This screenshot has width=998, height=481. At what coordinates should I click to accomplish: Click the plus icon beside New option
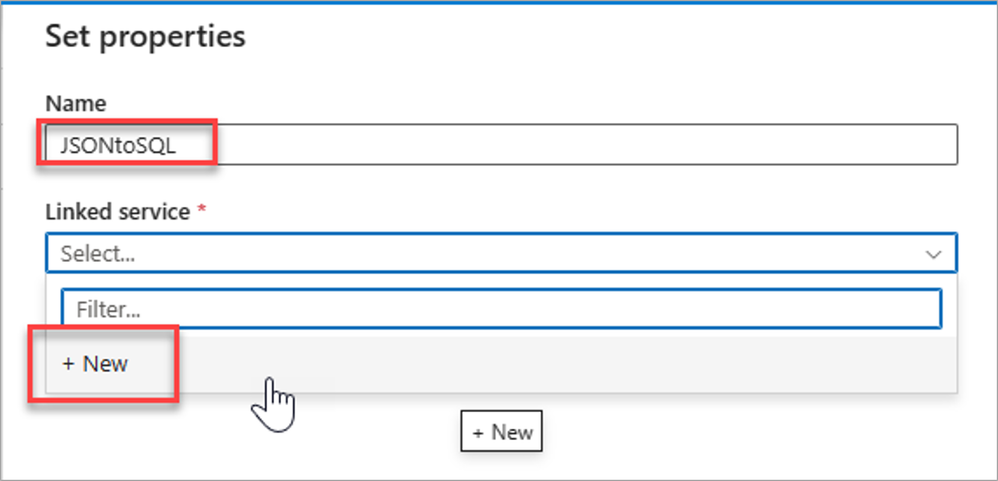pos(69,364)
